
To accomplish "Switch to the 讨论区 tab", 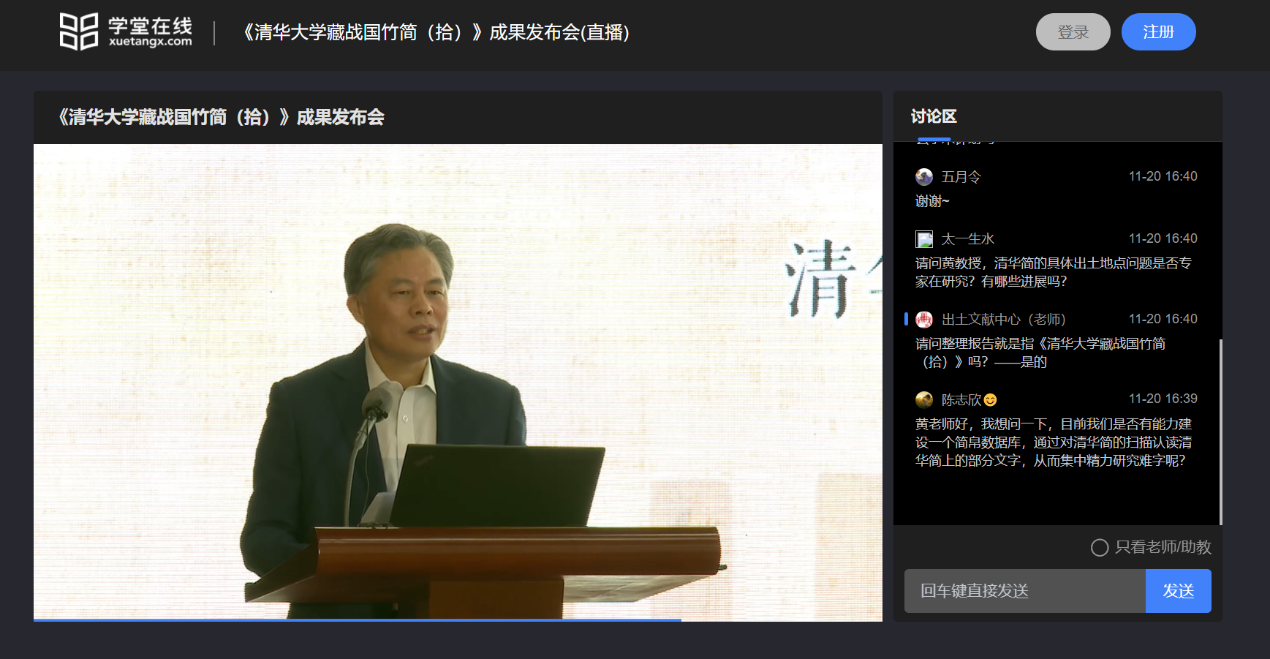I will (933, 117).
